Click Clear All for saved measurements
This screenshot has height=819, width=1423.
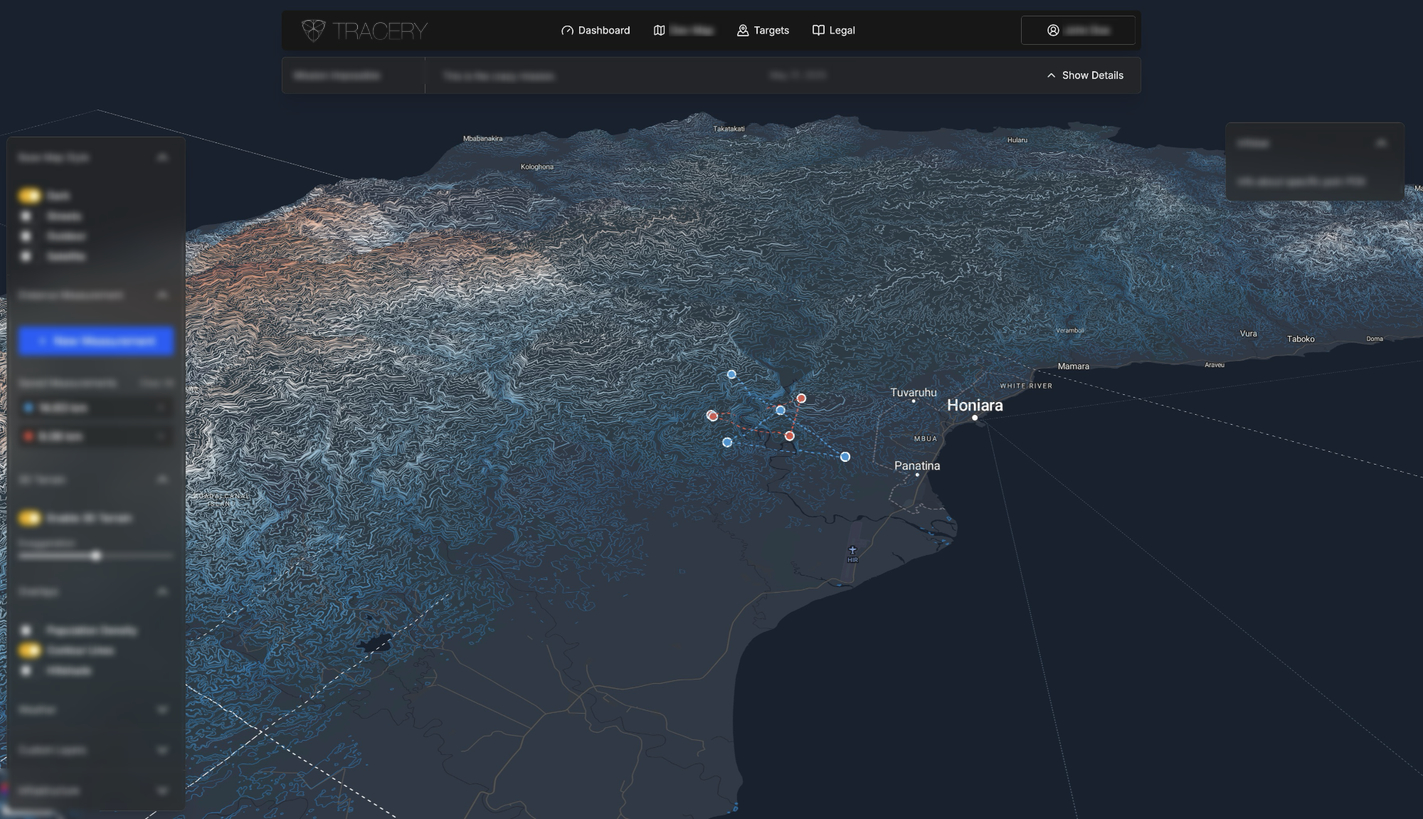pyautogui.click(x=157, y=383)
